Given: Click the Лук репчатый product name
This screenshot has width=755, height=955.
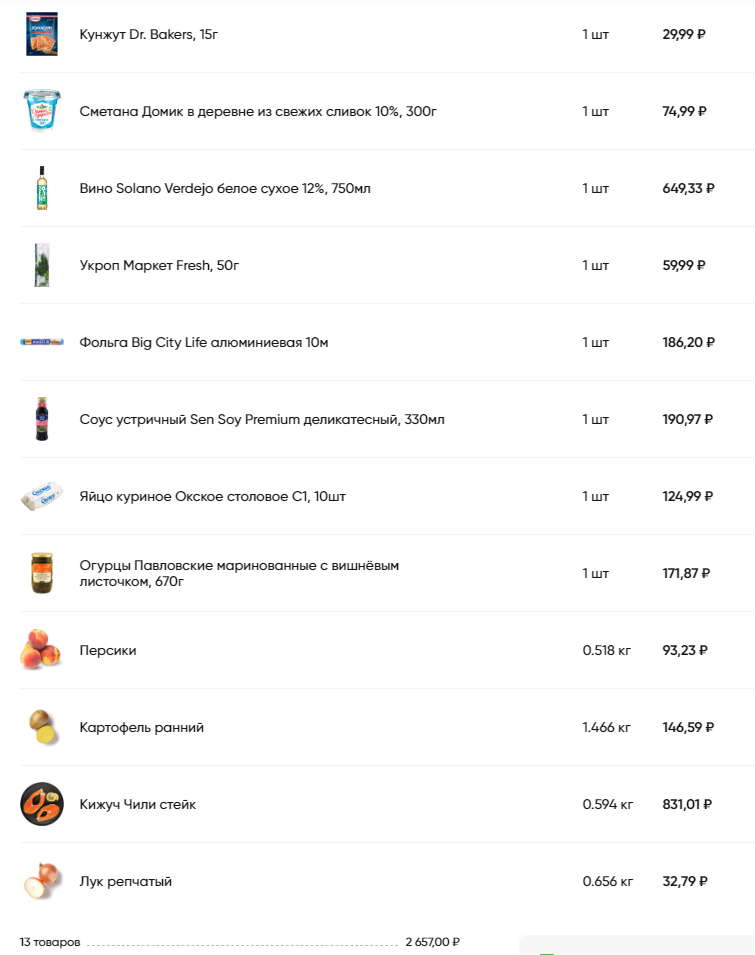Looking at the screenshot, I should pyautogui.click(x=125, y=881).
